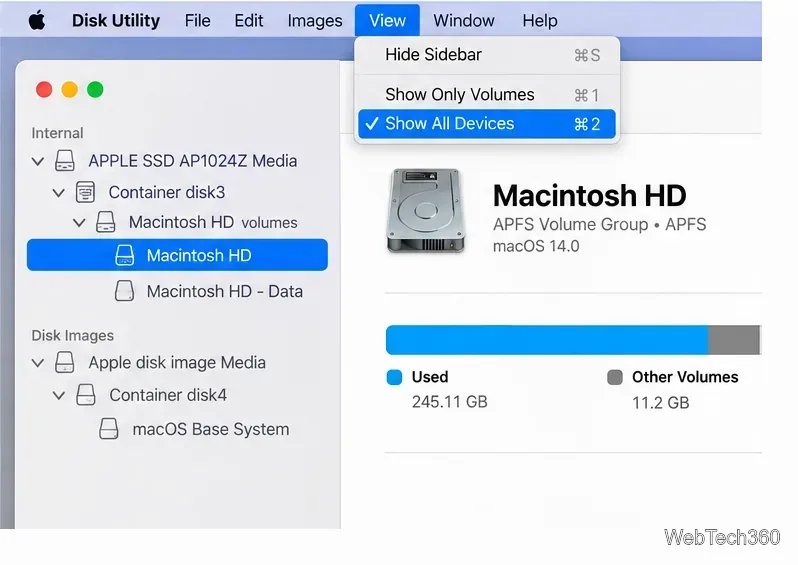Click Container disk3 container icon

[85, 192]
